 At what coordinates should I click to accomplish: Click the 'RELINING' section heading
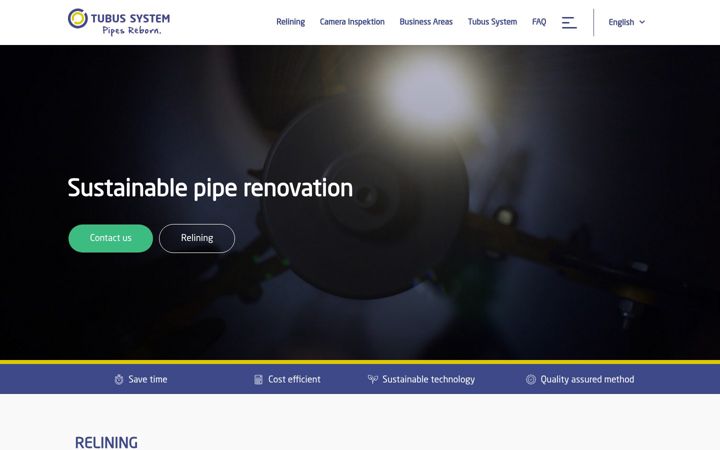tap(107, 443)
